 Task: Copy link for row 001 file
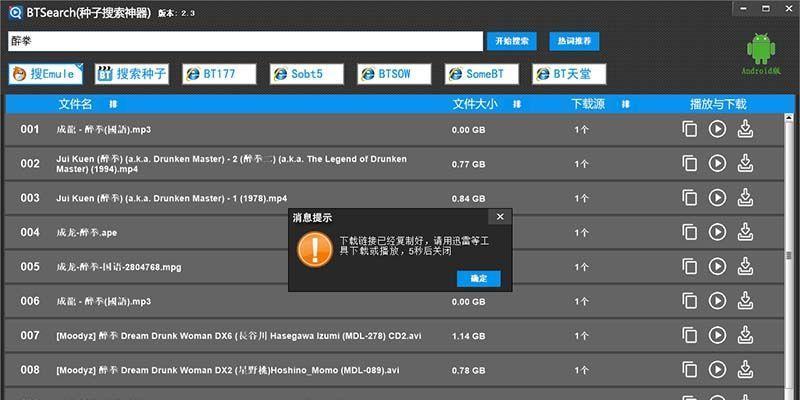(690, 129)
